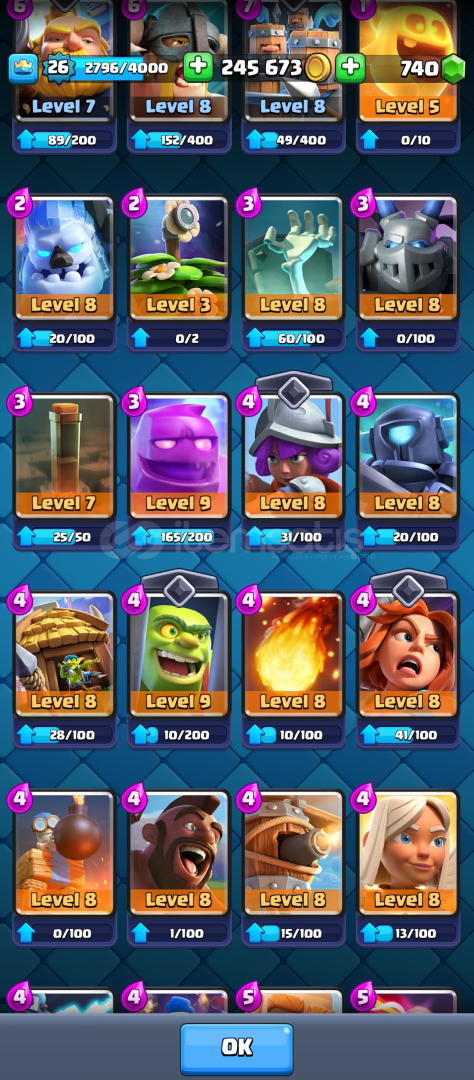
Task: Select the Ice Golem card
Action: tap(64, 258)
